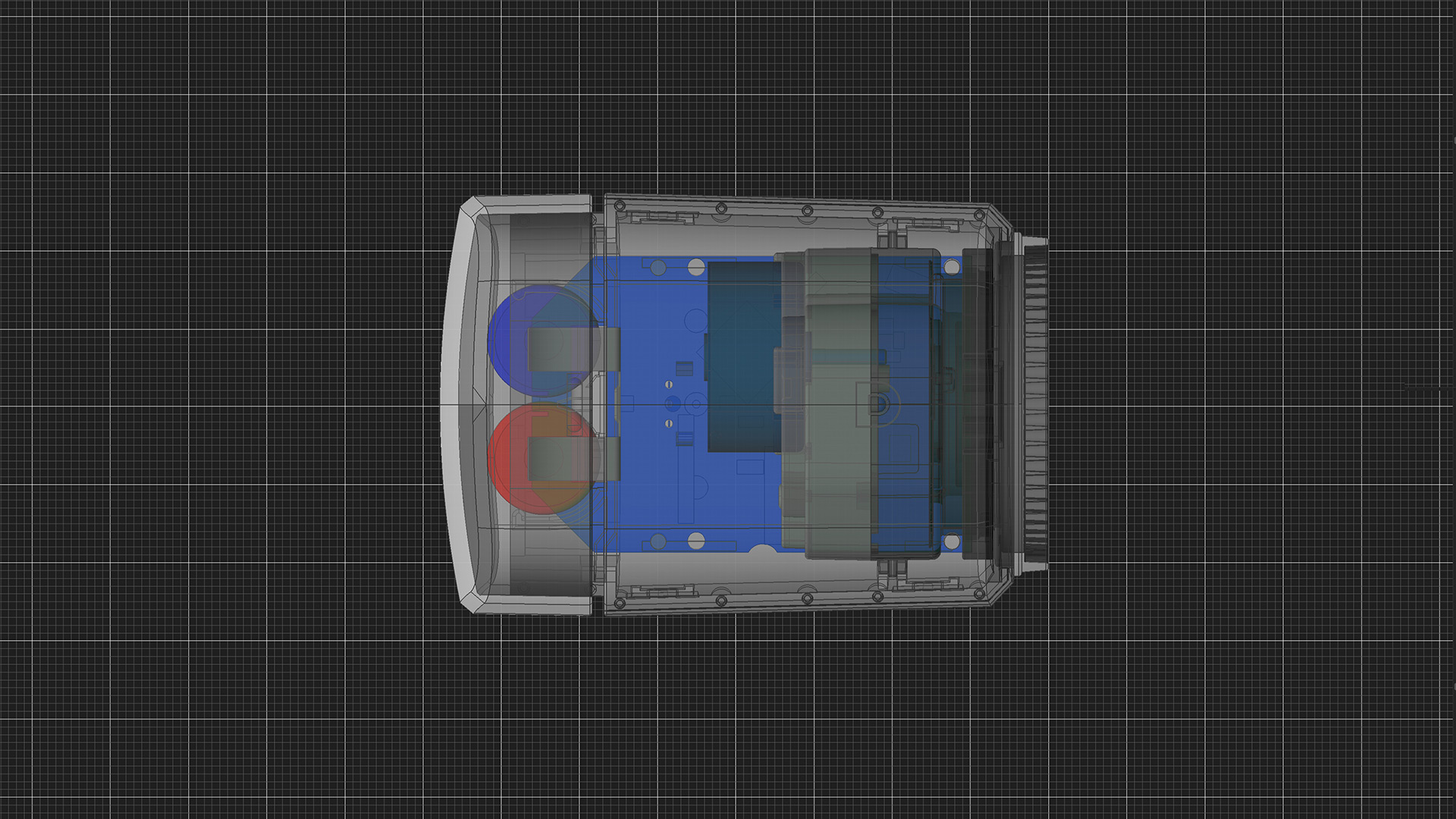Click white hole on top-left edge of board

(695, 267)
